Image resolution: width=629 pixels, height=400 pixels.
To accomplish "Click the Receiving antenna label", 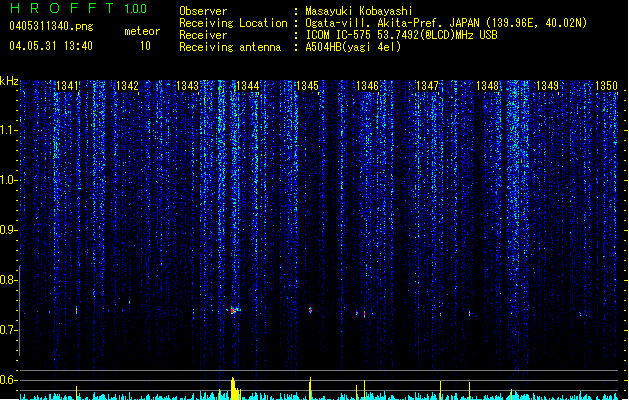I will point(230,47).
